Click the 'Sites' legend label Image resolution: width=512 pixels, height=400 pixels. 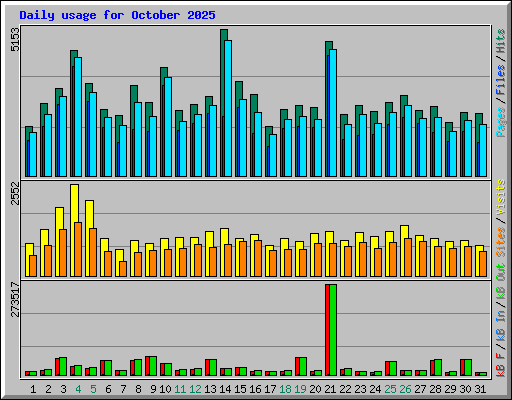(501, 242)
